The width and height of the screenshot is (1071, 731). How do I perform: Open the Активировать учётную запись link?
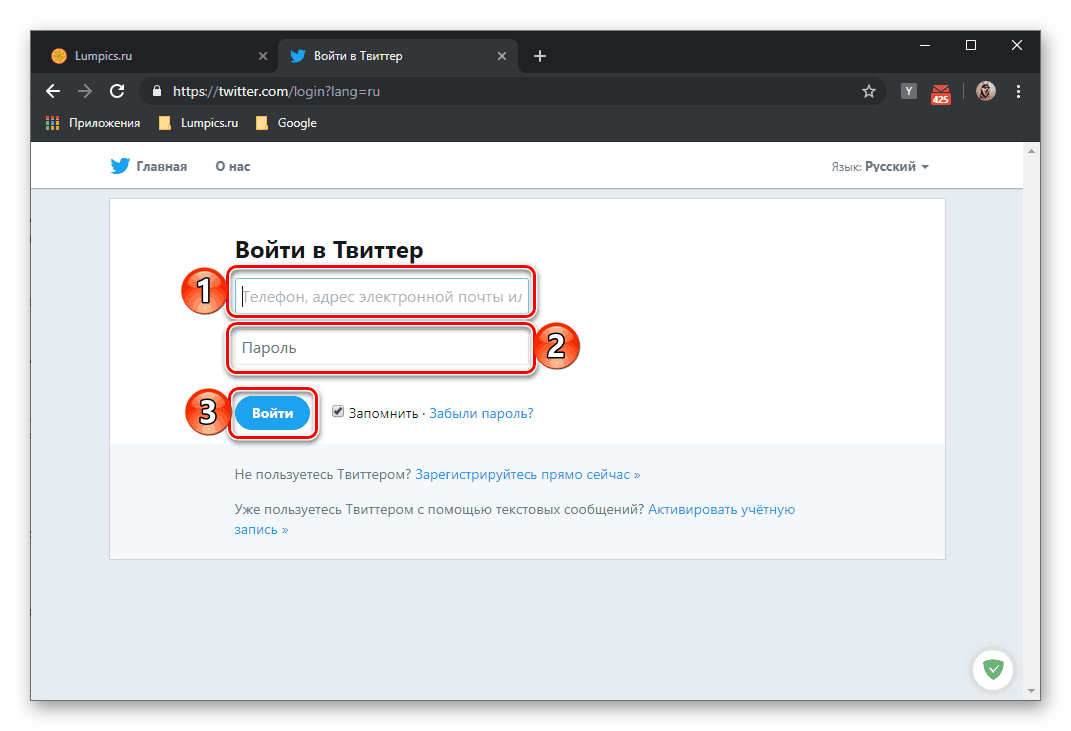514,519
